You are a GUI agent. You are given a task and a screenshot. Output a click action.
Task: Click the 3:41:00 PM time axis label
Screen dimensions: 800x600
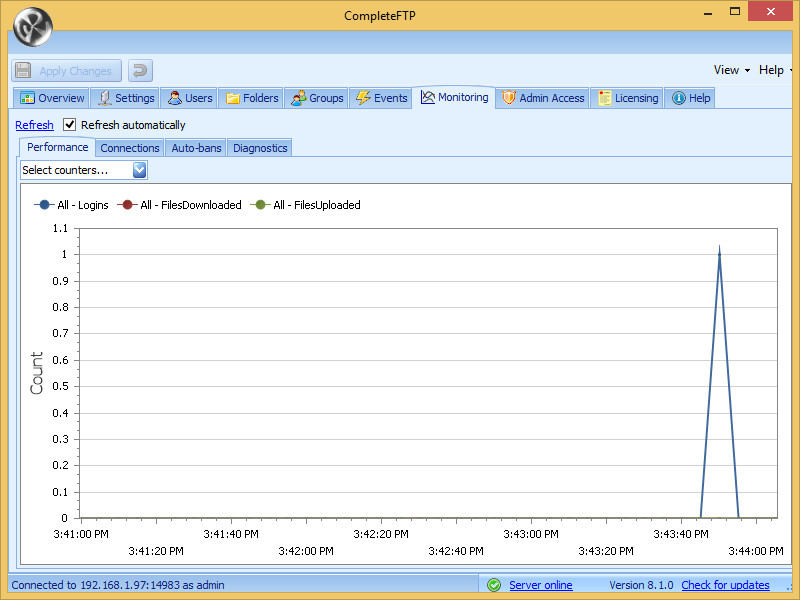(x=81, y=534)
